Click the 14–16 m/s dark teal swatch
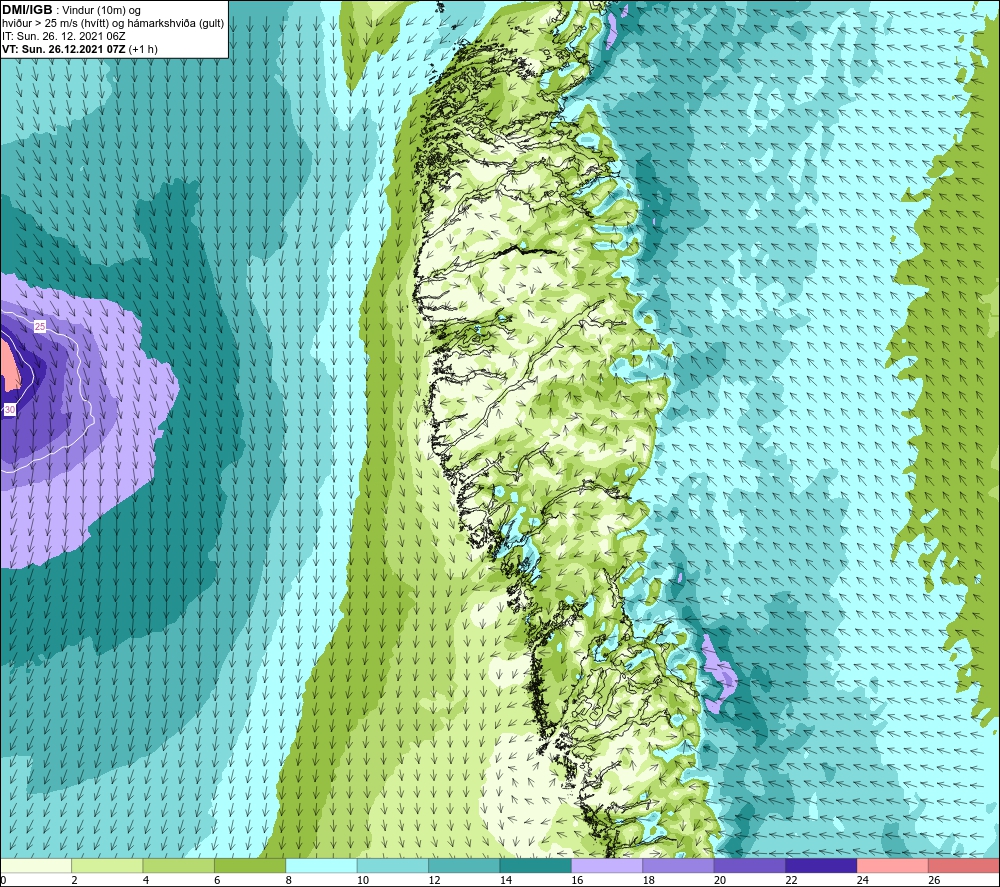The width and height of the screenshot is (1000, 887). (536, 865)
